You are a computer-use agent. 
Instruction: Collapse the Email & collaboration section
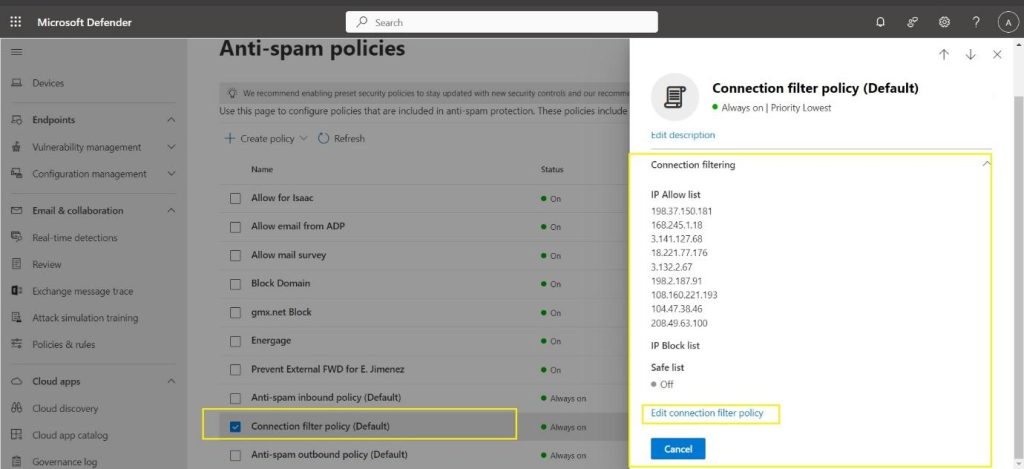(x=171, y=211)
